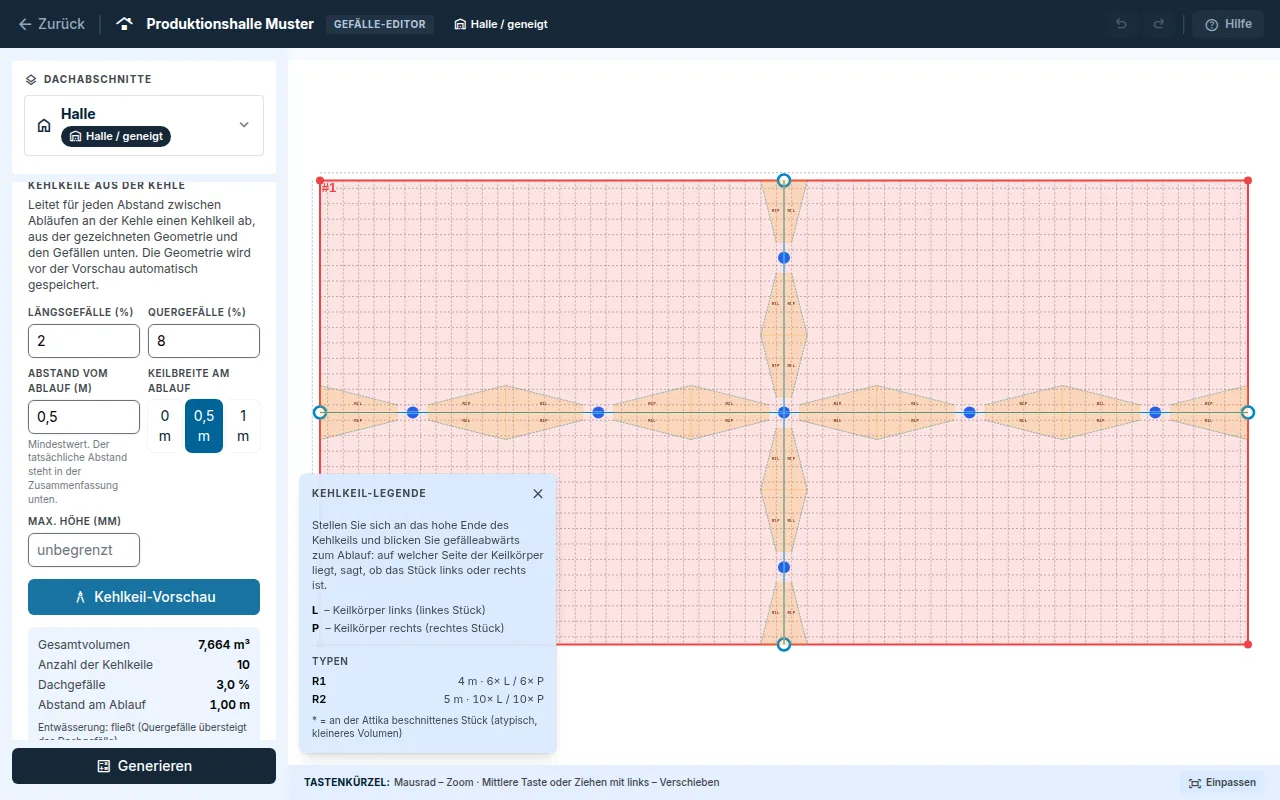Set Keilbreite am Ablauf to 0,5 m
The width and height of the screenshot is (1280, 800).
tap(204, 426)
